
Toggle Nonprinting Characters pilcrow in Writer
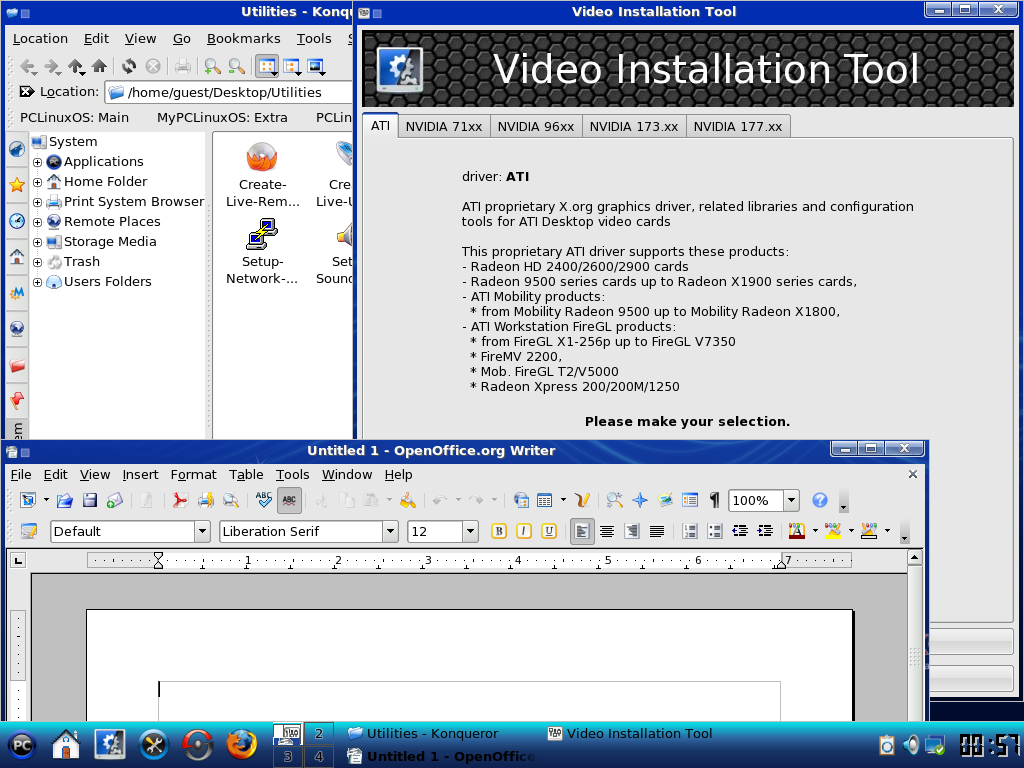[714, 500]
